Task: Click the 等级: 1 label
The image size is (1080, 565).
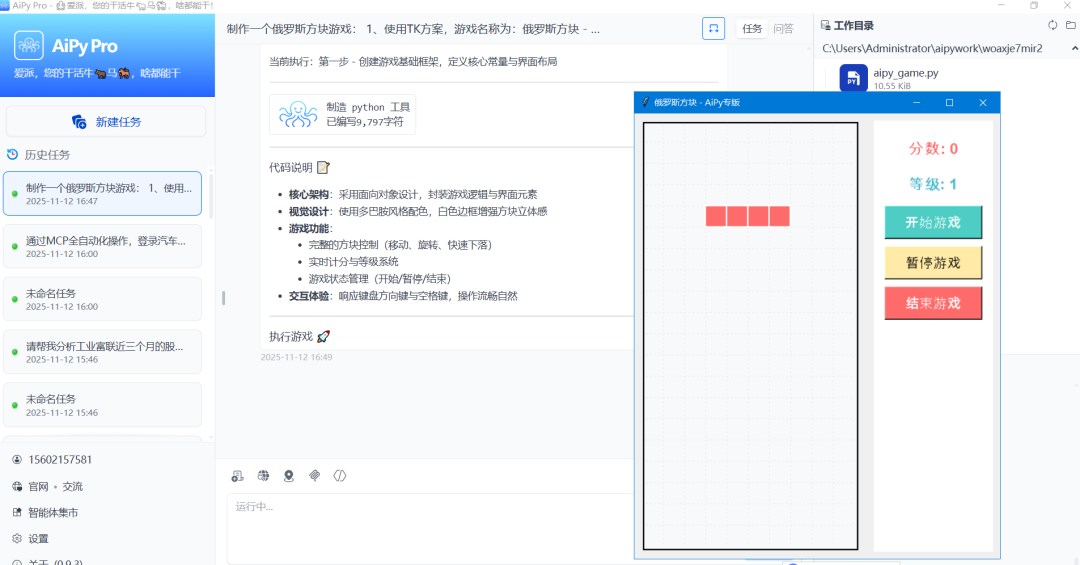Action: pos(933,184)
